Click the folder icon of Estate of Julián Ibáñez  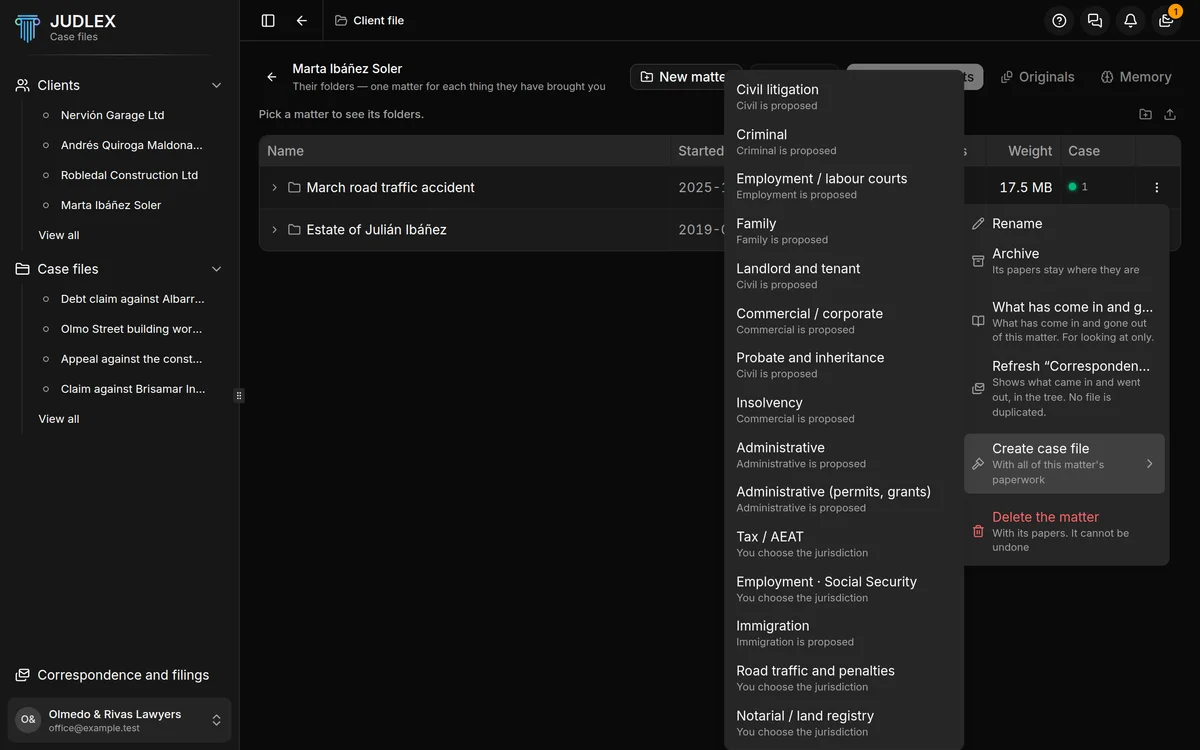294,229
